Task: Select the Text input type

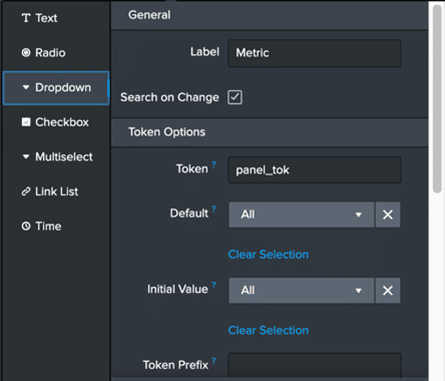Action: pyautogui.click(x=56, y=18)
